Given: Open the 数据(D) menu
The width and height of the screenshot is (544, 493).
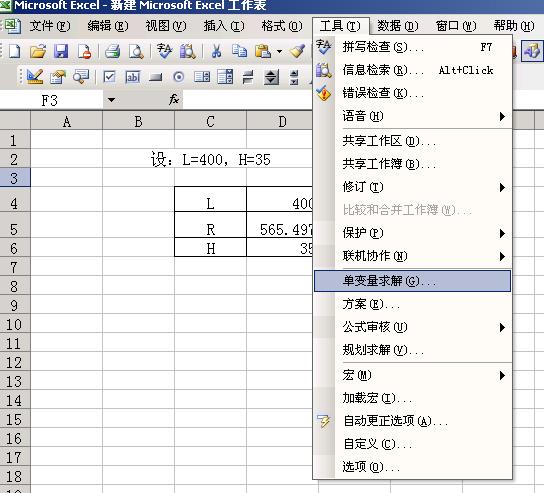Looking at the screenshot, I should [x=398, y=26].
